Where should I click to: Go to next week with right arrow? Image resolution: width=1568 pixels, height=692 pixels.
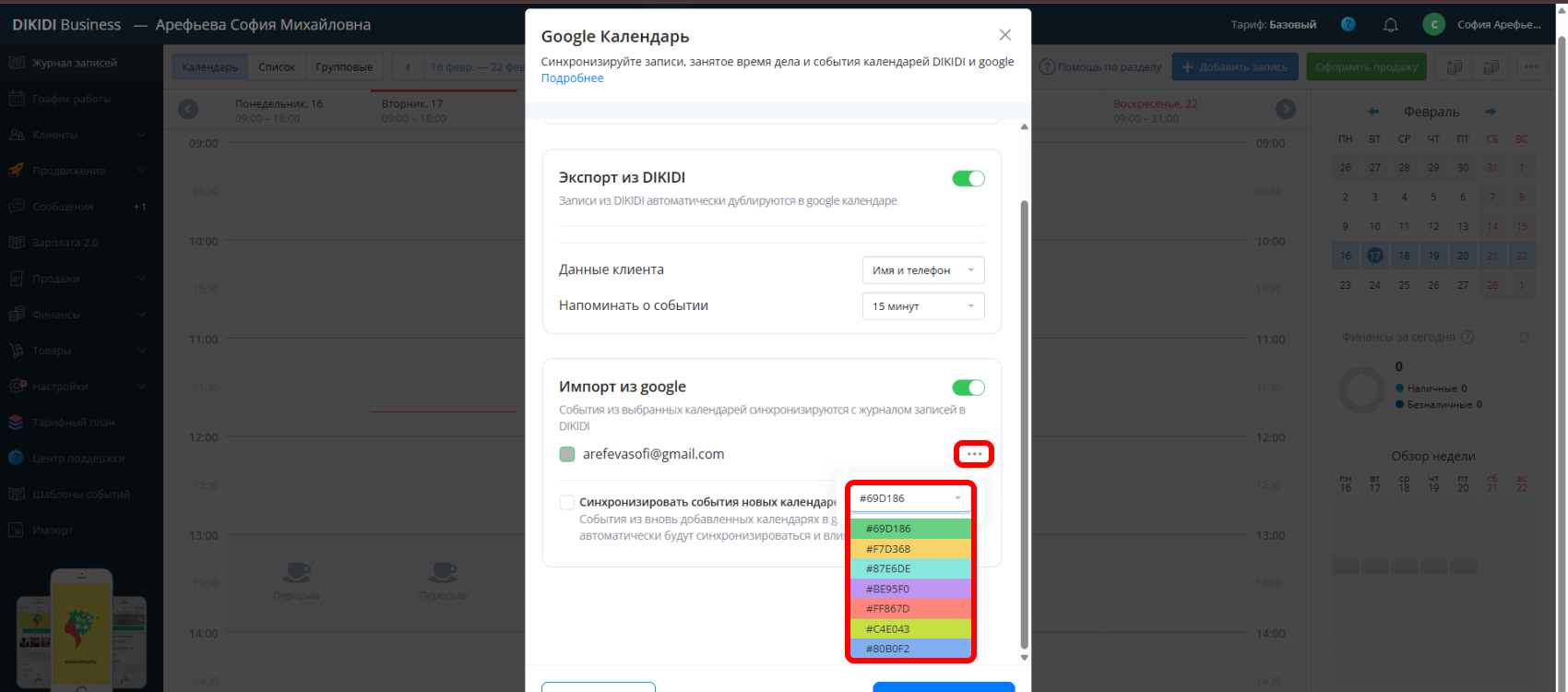[1285, 110]
